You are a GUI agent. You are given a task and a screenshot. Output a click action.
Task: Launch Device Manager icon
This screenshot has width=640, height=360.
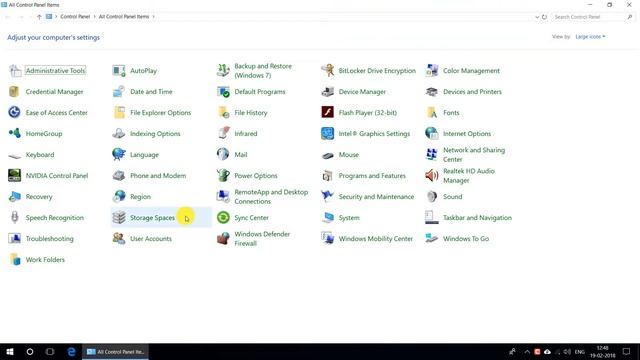click(x=327, y=91)
